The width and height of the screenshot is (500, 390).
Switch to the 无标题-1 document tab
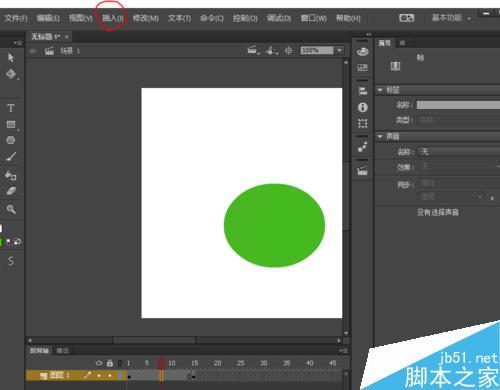45,36
